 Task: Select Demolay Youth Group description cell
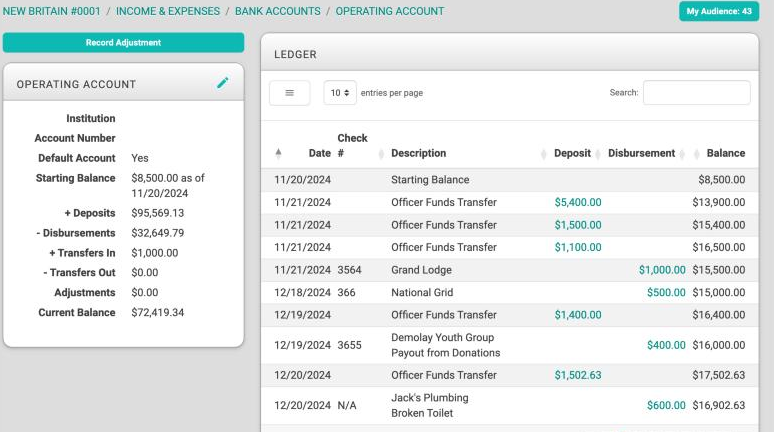click(x=445, y=345)
